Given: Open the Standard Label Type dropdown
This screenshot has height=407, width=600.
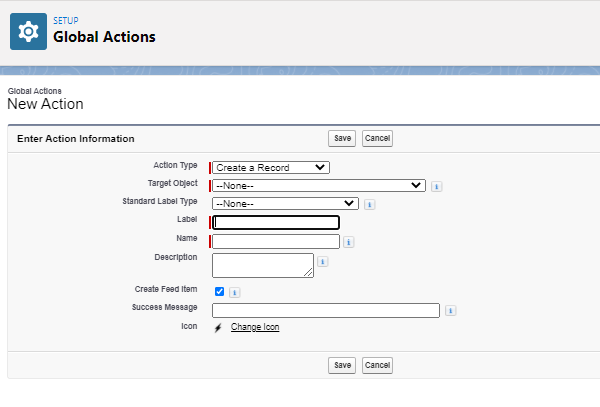Looking at the screenshot, I should pos(285,203).
